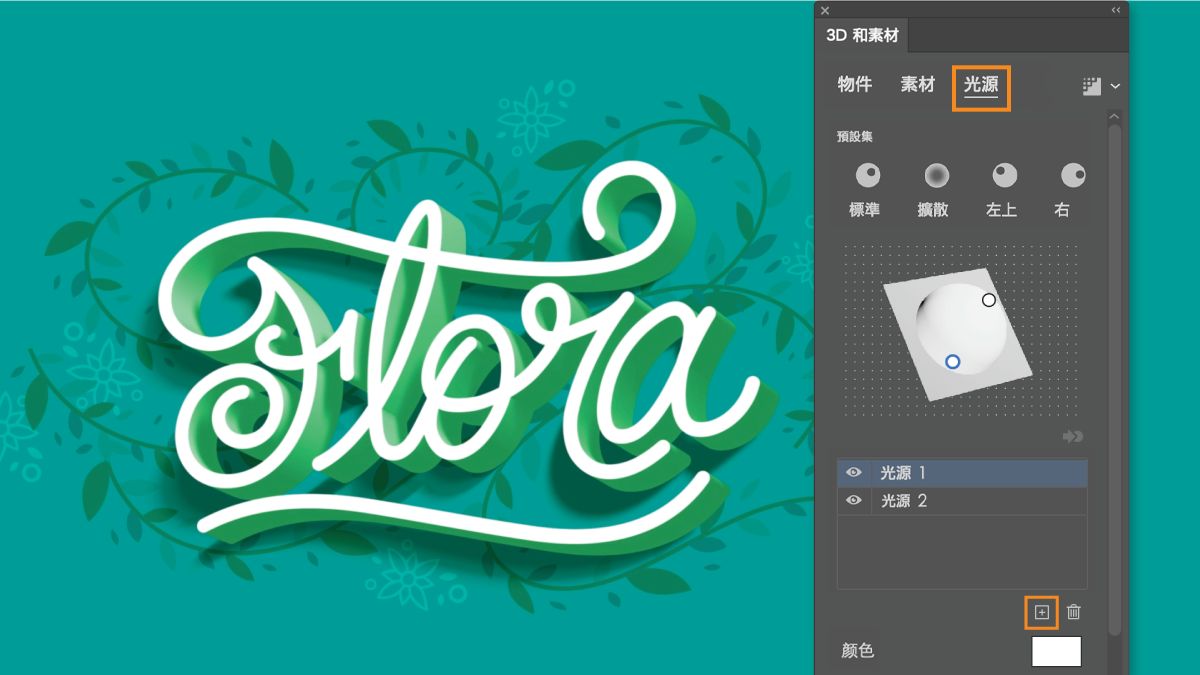The image size is (1200, 675).
Task: Select the 擴散 diffuse preset icon
Action: (936, 175)
